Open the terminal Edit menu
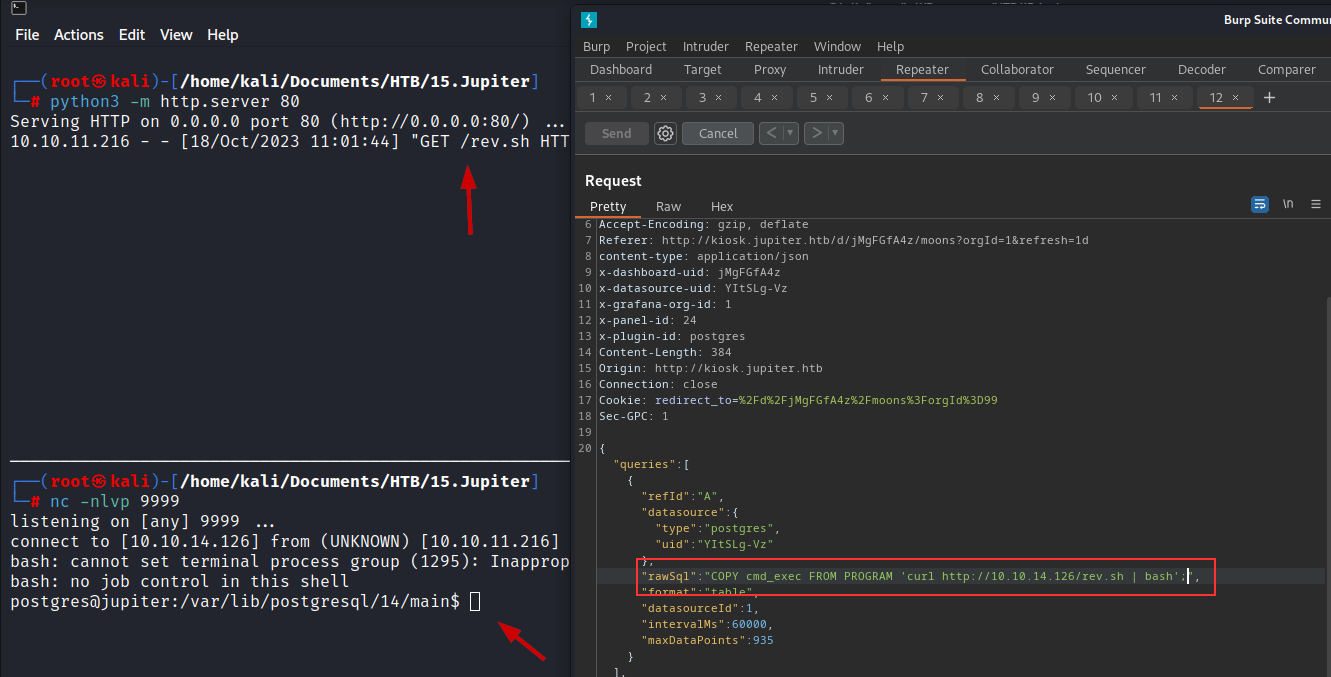This screenshot has height=677, width=1331. pyautogui.click(x=132, y=35)
